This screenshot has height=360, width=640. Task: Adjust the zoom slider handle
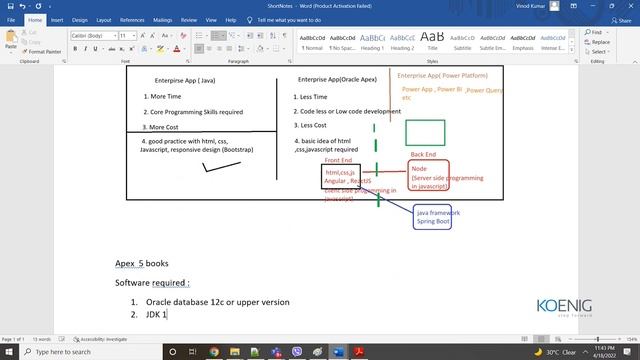click(598, 339)
